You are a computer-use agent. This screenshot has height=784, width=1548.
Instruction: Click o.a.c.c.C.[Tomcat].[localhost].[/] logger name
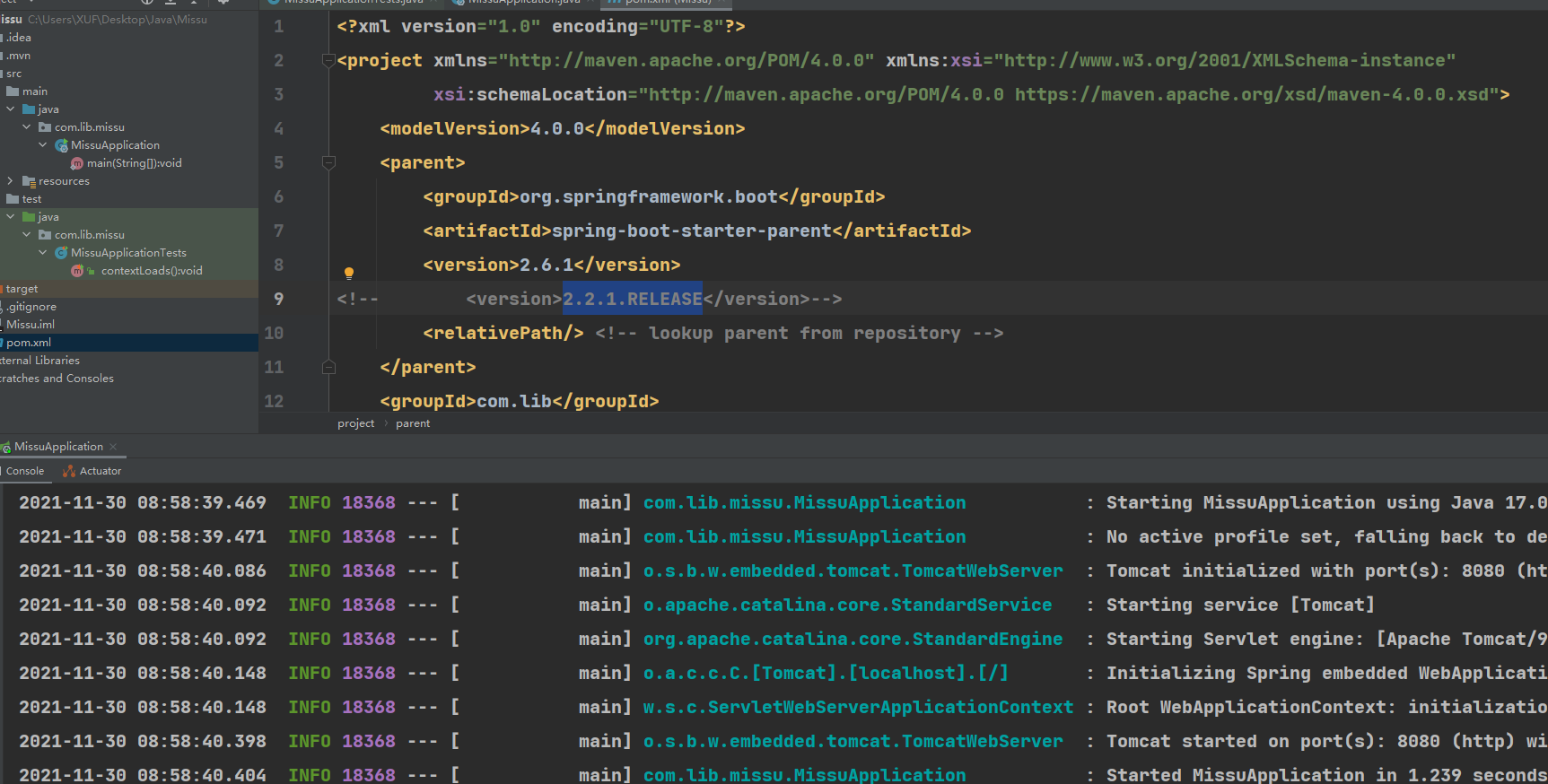tap(826, 673)
